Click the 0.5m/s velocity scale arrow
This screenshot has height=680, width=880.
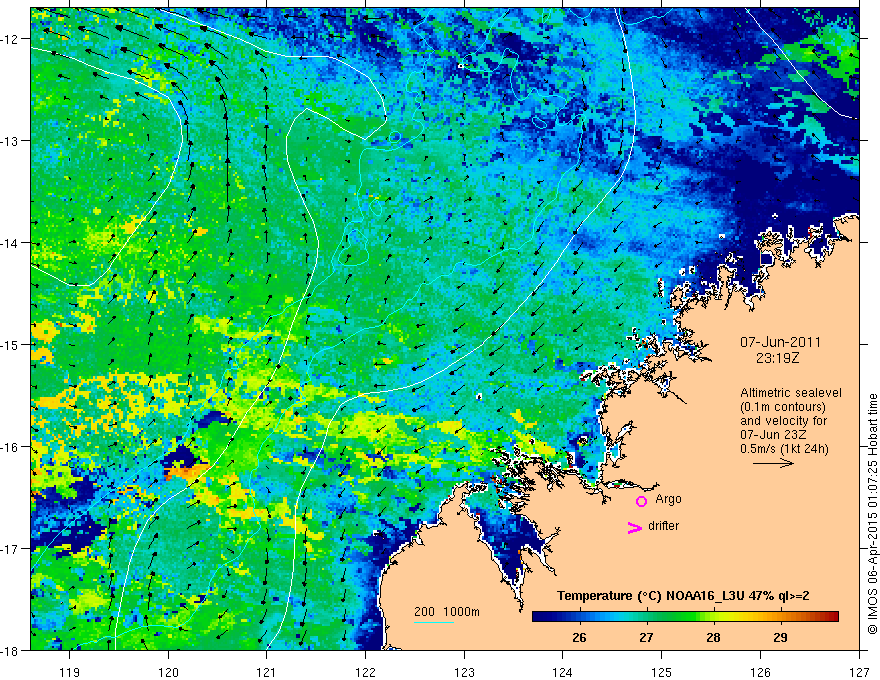click(x=773, y=463)
